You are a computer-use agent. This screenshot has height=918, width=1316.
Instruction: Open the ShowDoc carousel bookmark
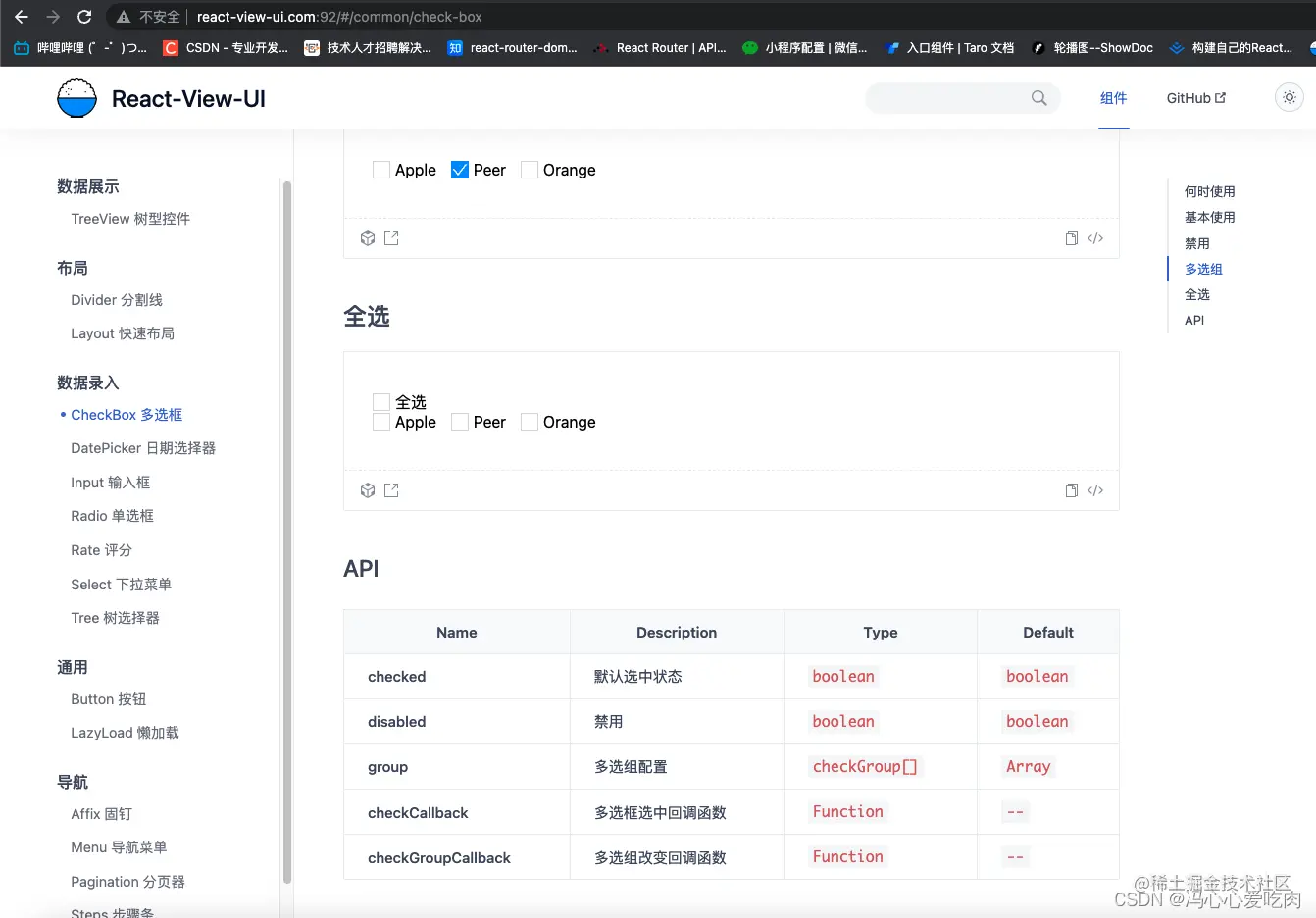(1091, 47)
